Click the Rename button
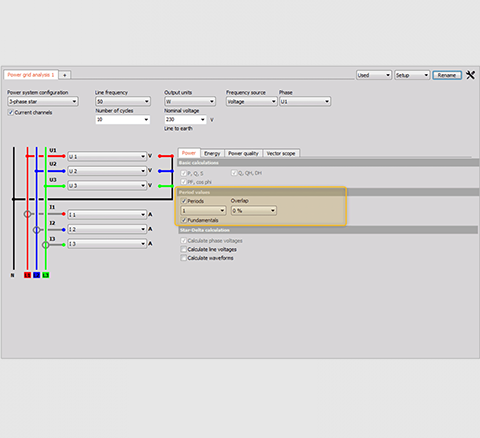 point(447,75)
